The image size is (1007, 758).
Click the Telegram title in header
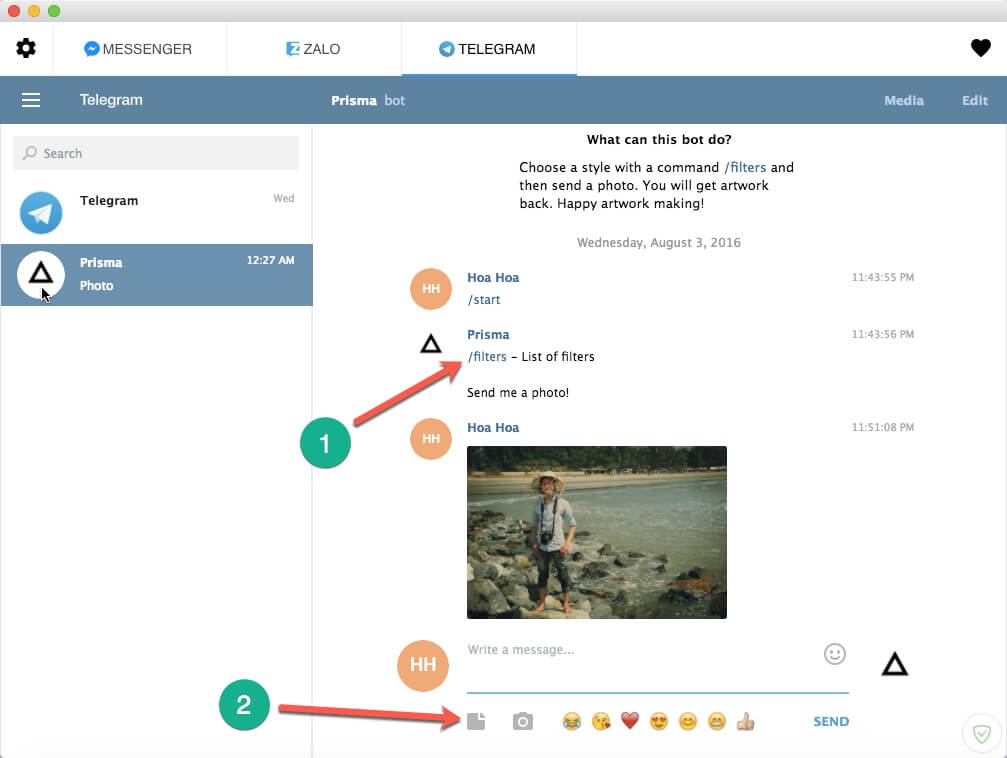111,100
